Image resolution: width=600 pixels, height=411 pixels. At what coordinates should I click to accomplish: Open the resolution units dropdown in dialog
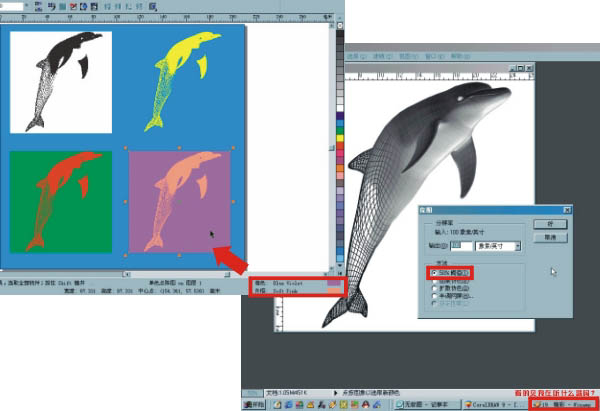(517, 246)
